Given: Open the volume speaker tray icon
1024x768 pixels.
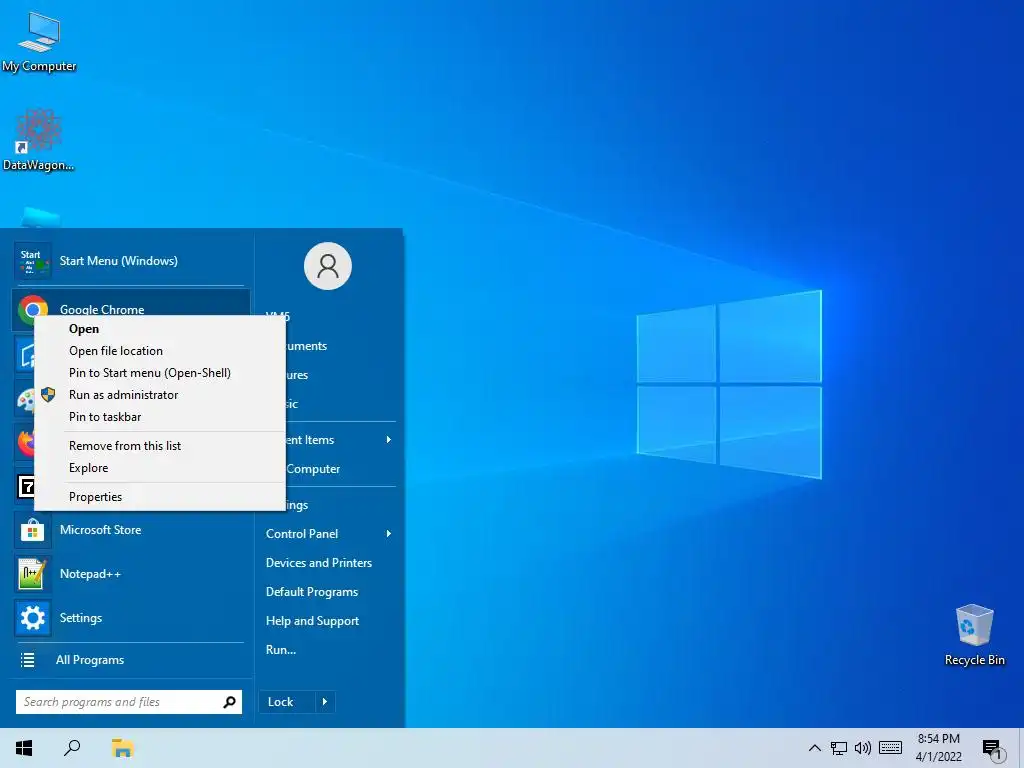Looking at the screenshot, I should click(x=863, y=748).
